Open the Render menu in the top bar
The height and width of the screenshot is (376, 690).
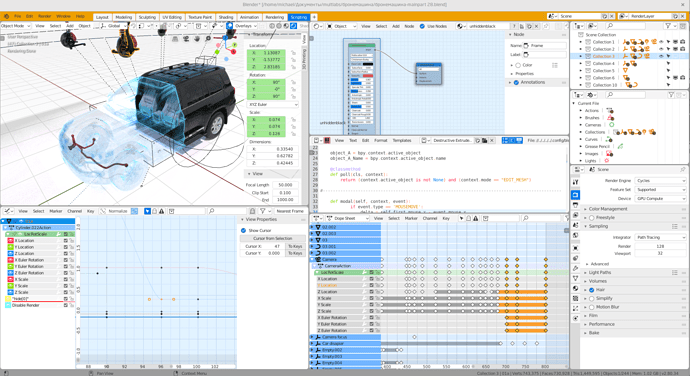(44, 16)
